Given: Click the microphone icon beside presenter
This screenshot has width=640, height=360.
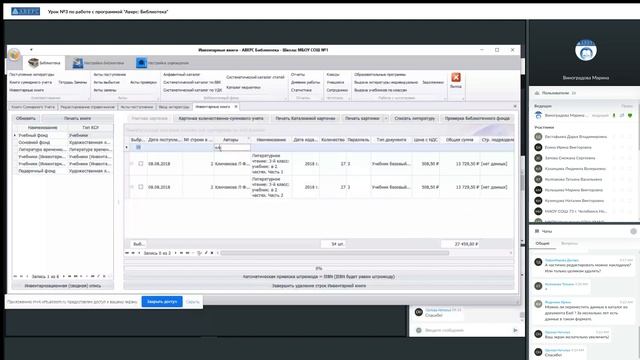Looking at the screenshot, I should tap(614, 116).
